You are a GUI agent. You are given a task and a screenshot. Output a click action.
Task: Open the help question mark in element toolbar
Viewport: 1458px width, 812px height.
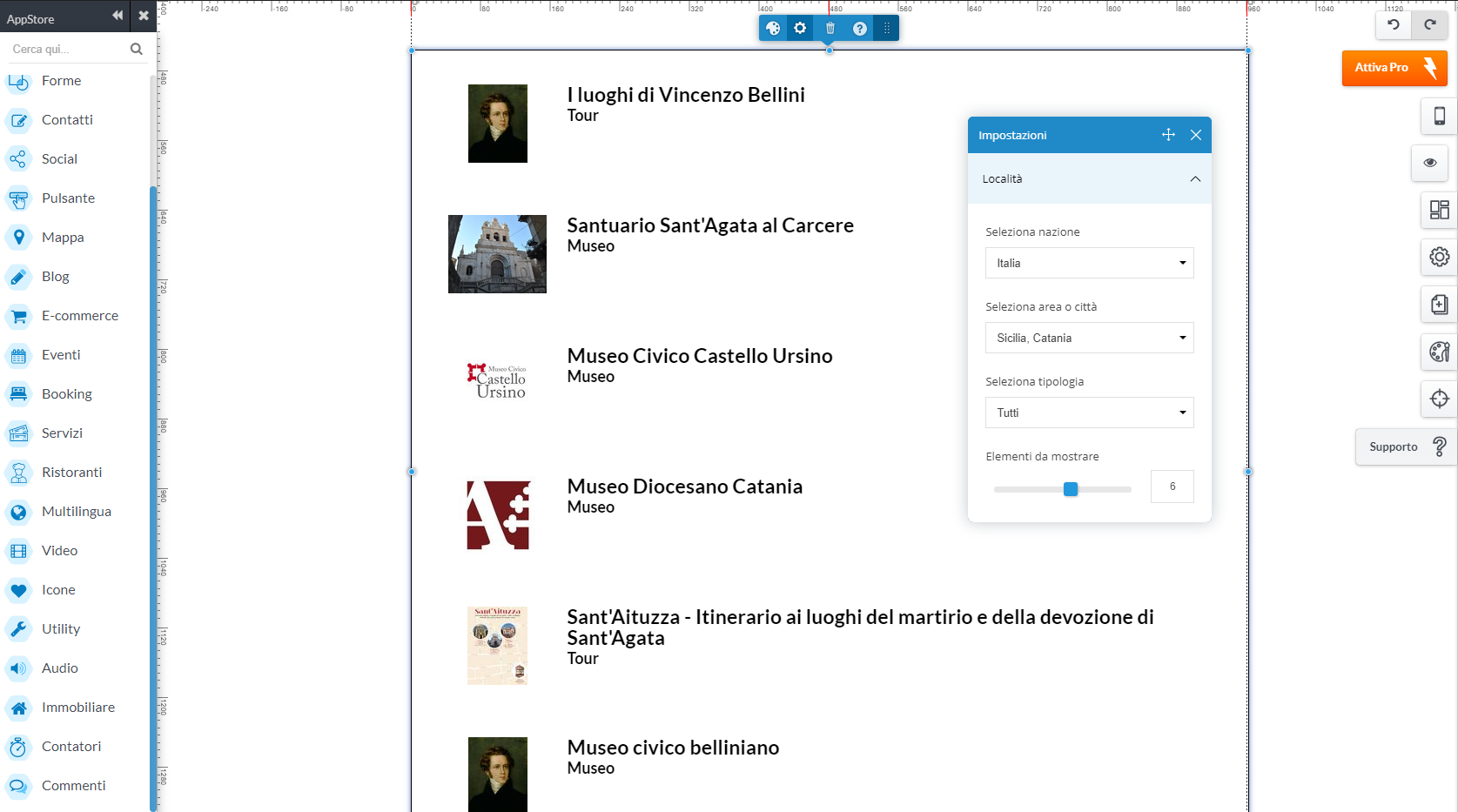point(859,29)
